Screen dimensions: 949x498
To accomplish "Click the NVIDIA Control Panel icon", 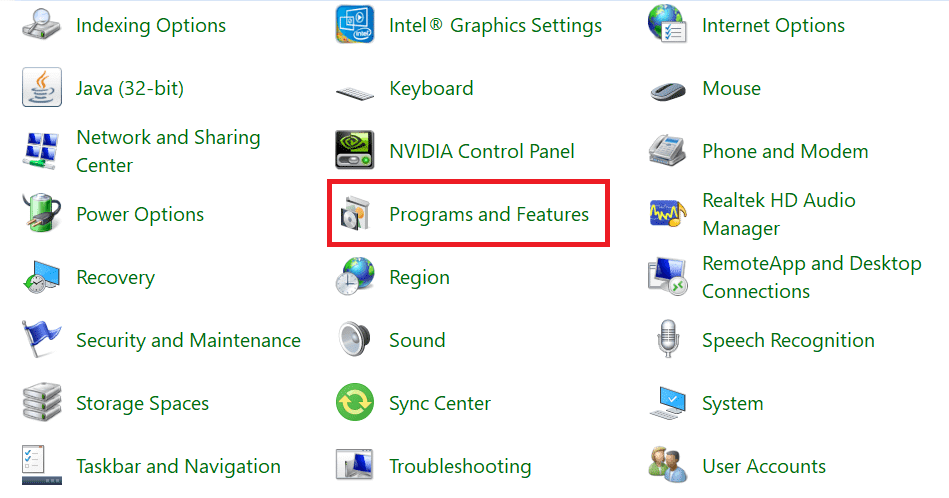I will click(x=355, y=151).
